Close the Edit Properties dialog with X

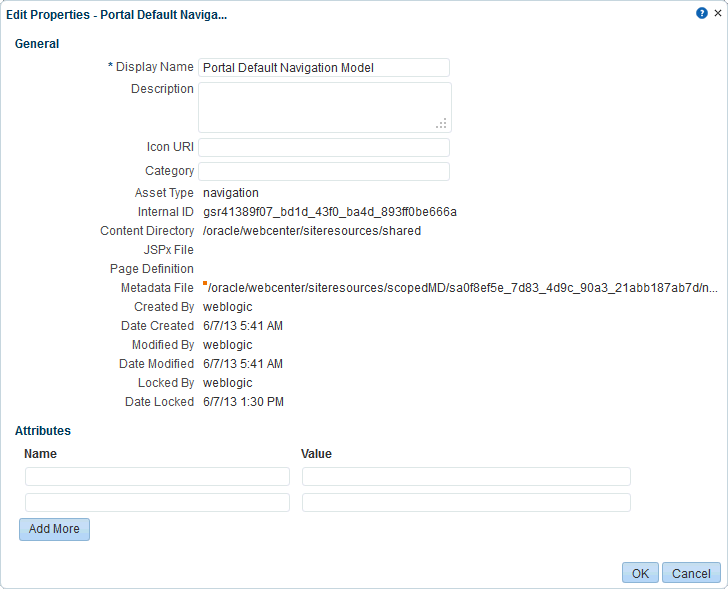pyautogui.click(x=718, y=13)
